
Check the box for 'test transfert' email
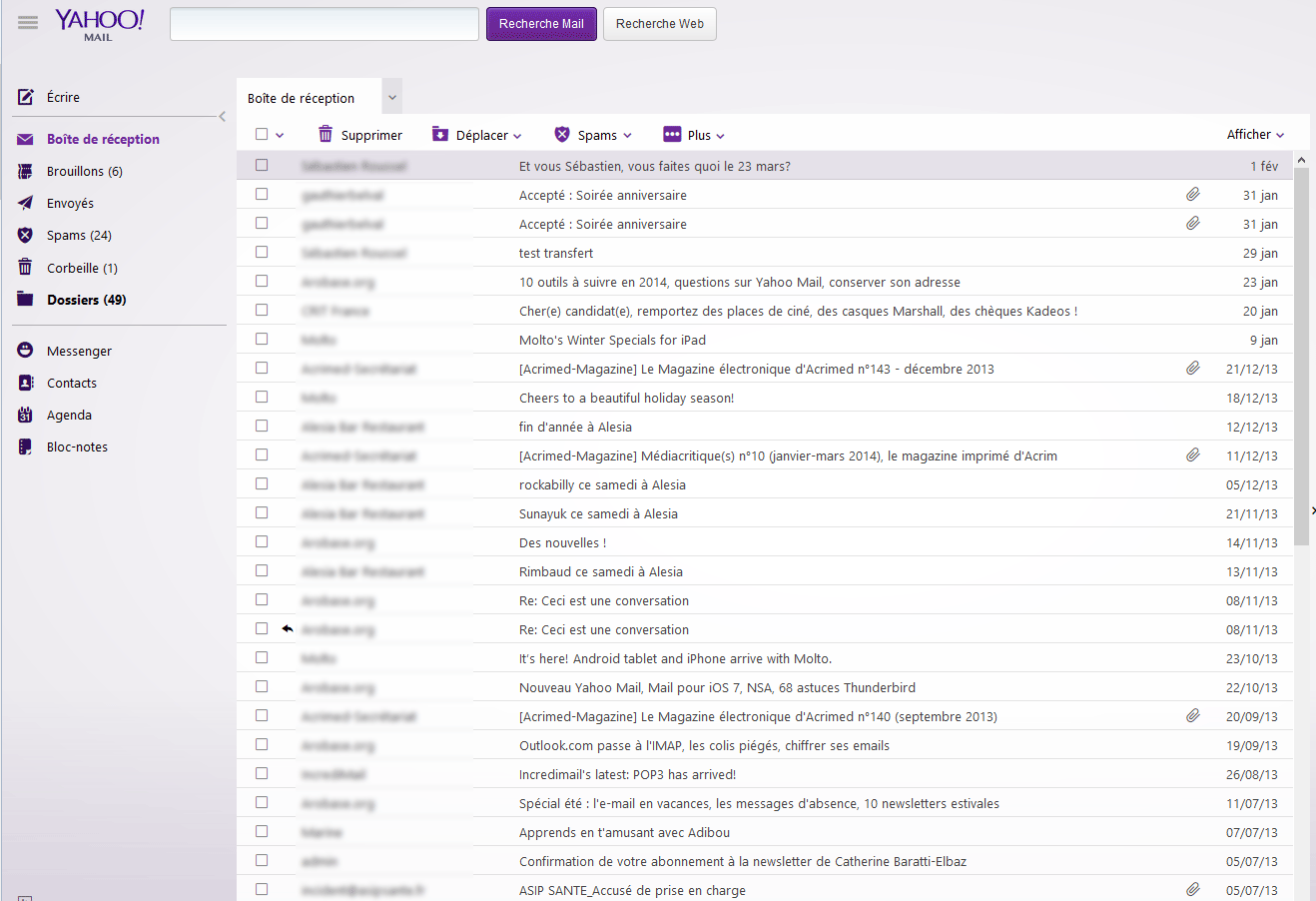pos(262,252)
